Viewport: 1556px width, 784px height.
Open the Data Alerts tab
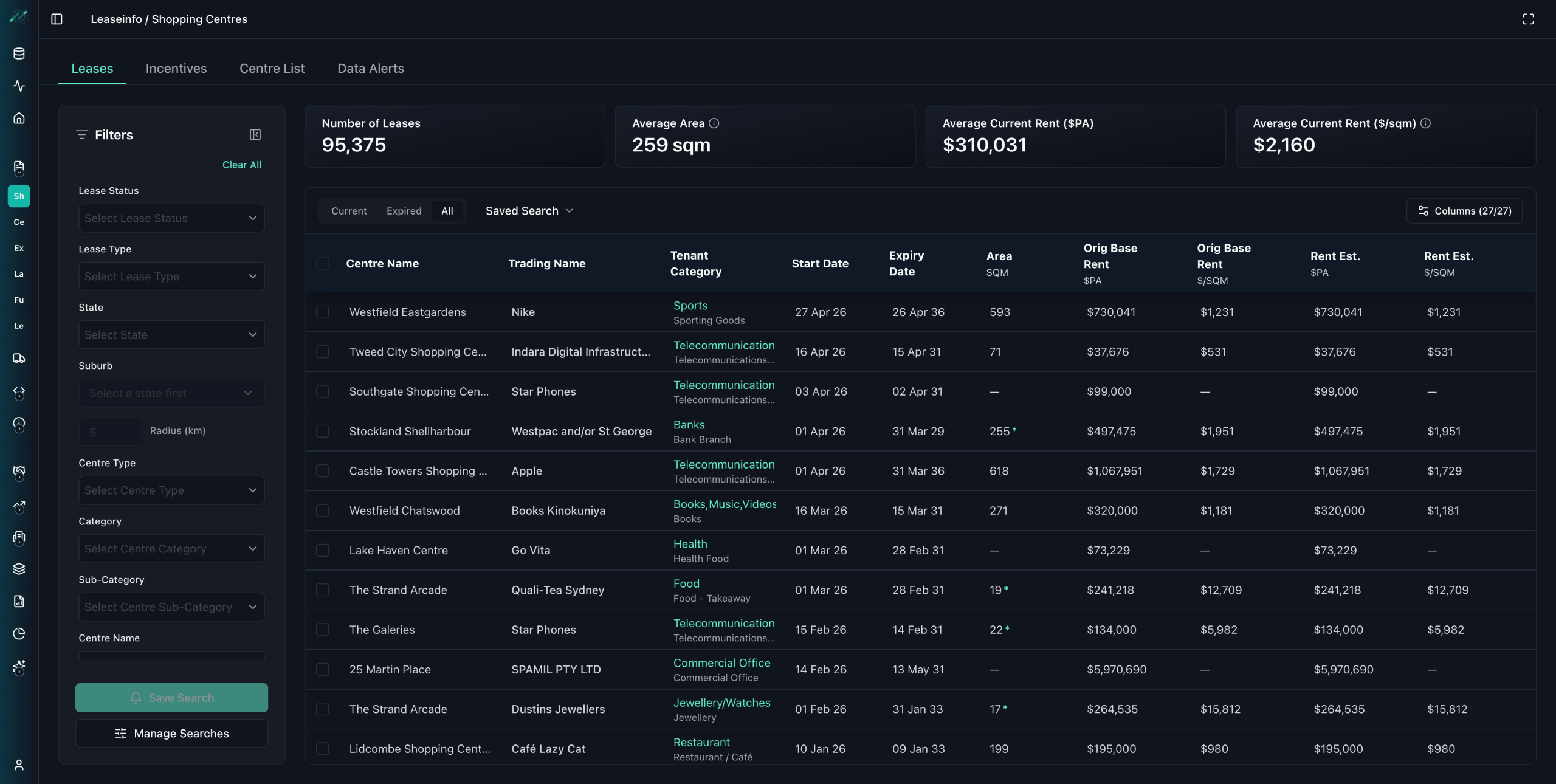[371, 69]
